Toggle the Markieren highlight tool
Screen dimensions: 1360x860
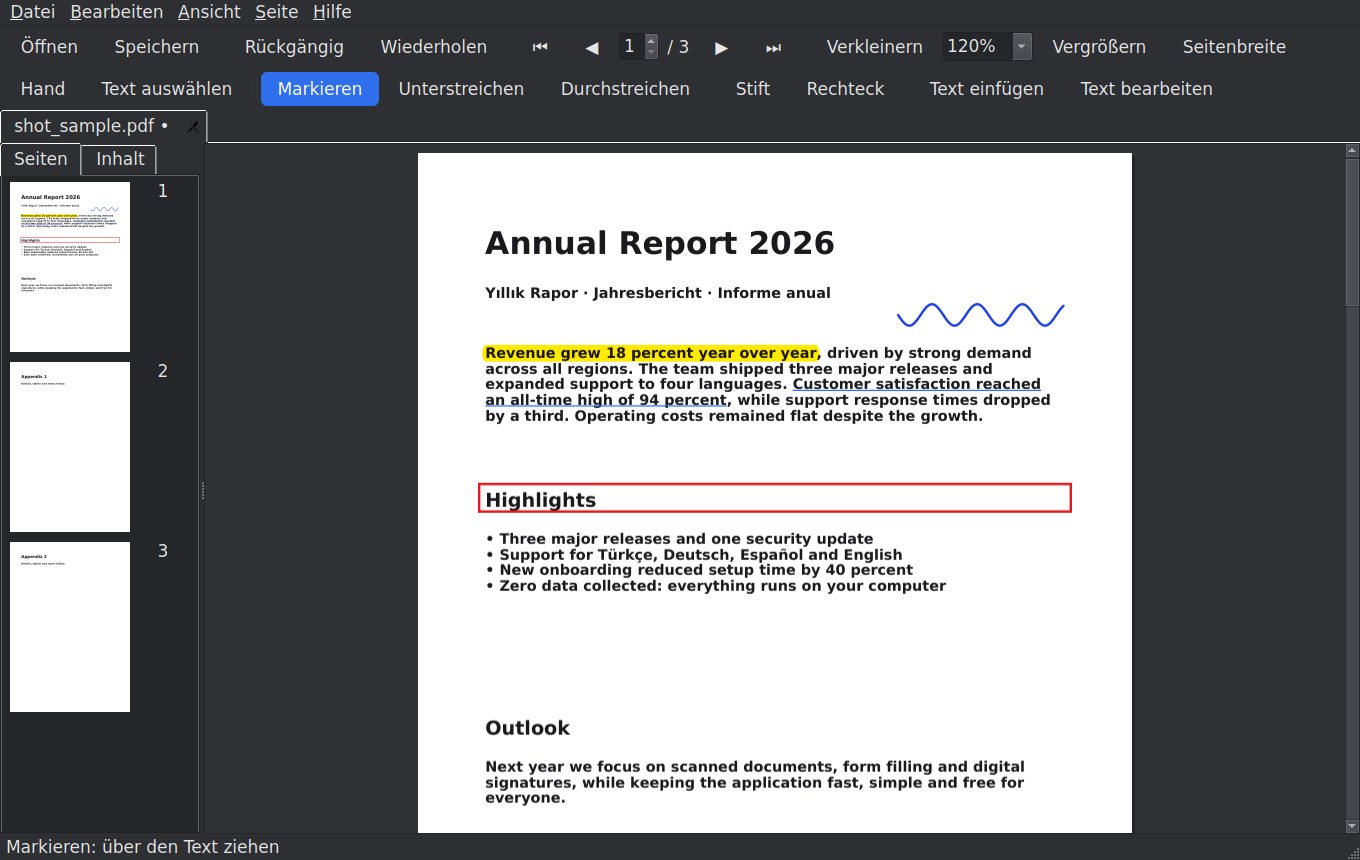point(320,89)
